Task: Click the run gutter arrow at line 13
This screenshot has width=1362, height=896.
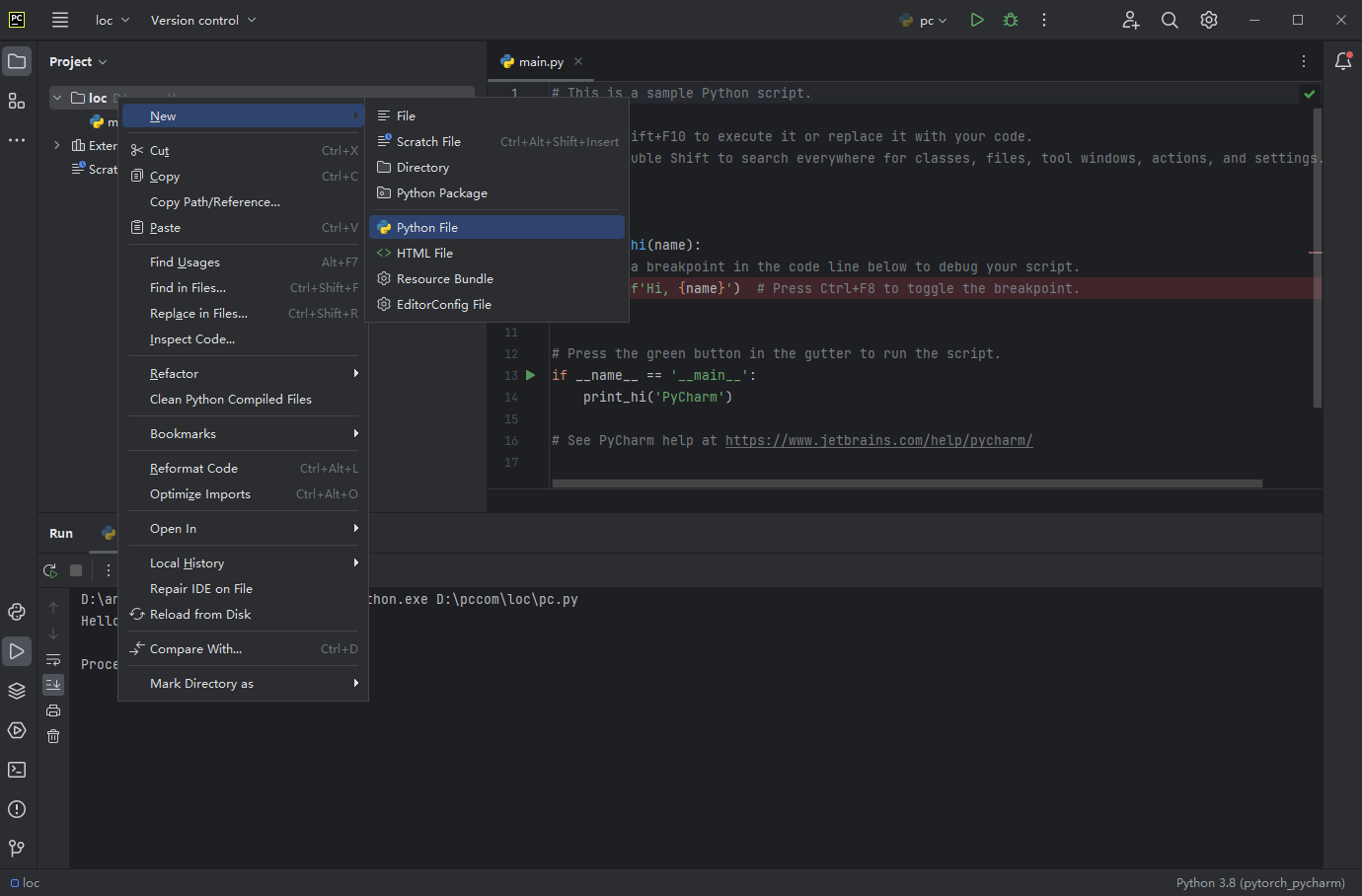Action: [x=531, y=375]
